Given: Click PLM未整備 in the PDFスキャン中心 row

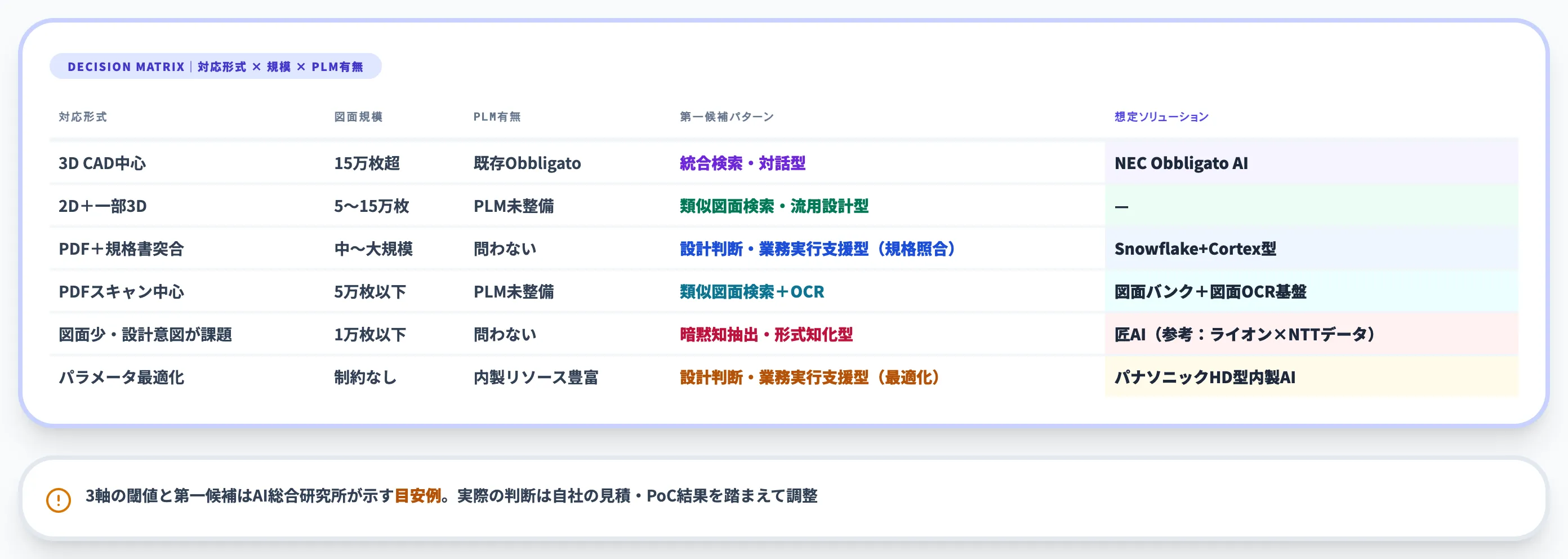Looking at the screenshot, I should tap(514, 292).
